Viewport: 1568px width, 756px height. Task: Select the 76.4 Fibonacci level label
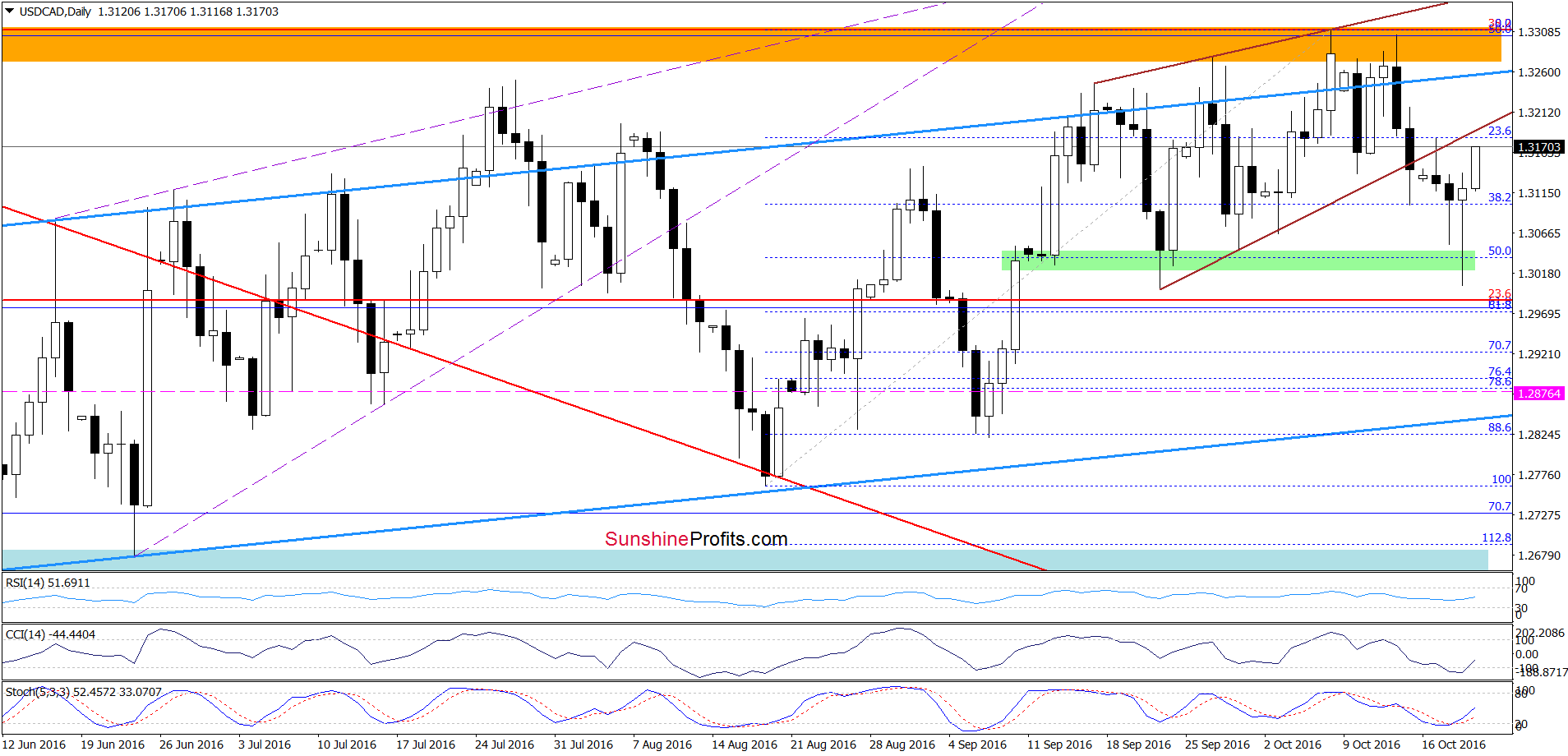1500,371
